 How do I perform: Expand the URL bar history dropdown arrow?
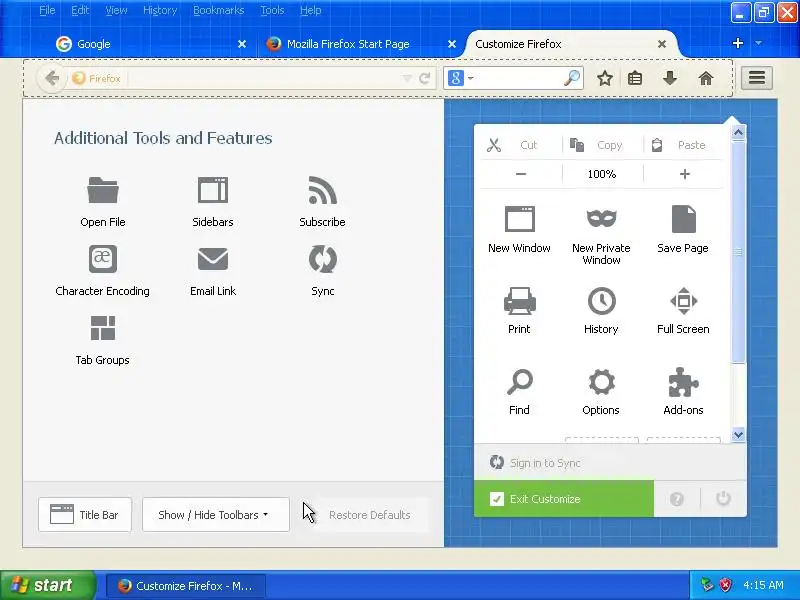pyautogui.click(x=407, y=79)
